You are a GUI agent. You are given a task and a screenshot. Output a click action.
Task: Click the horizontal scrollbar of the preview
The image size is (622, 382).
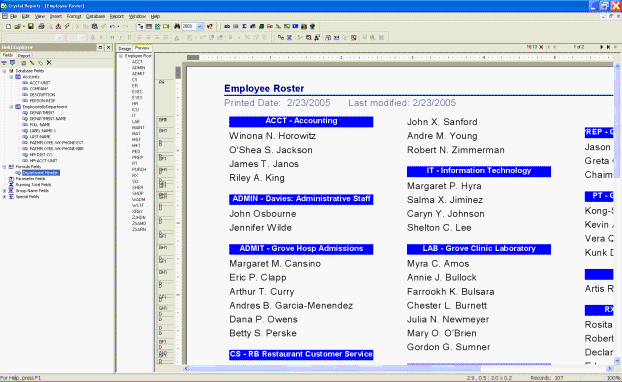point(399,369)
